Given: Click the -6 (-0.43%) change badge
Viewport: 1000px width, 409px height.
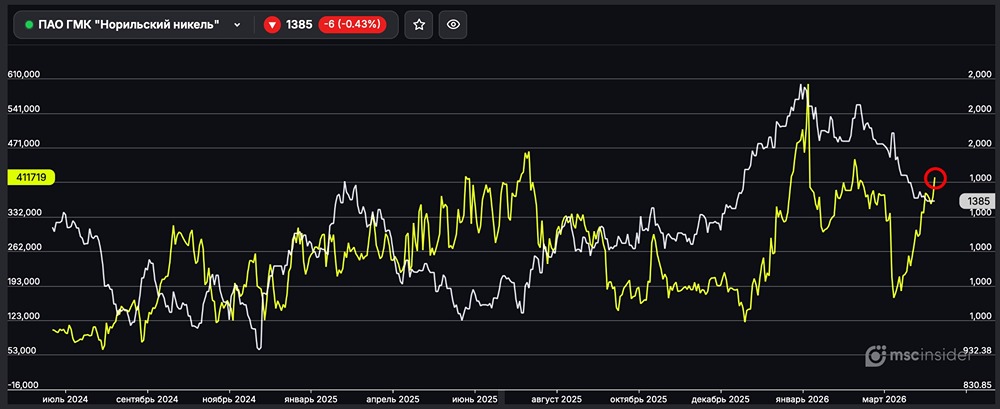Looking at the screenshot, I should [352, 24].
